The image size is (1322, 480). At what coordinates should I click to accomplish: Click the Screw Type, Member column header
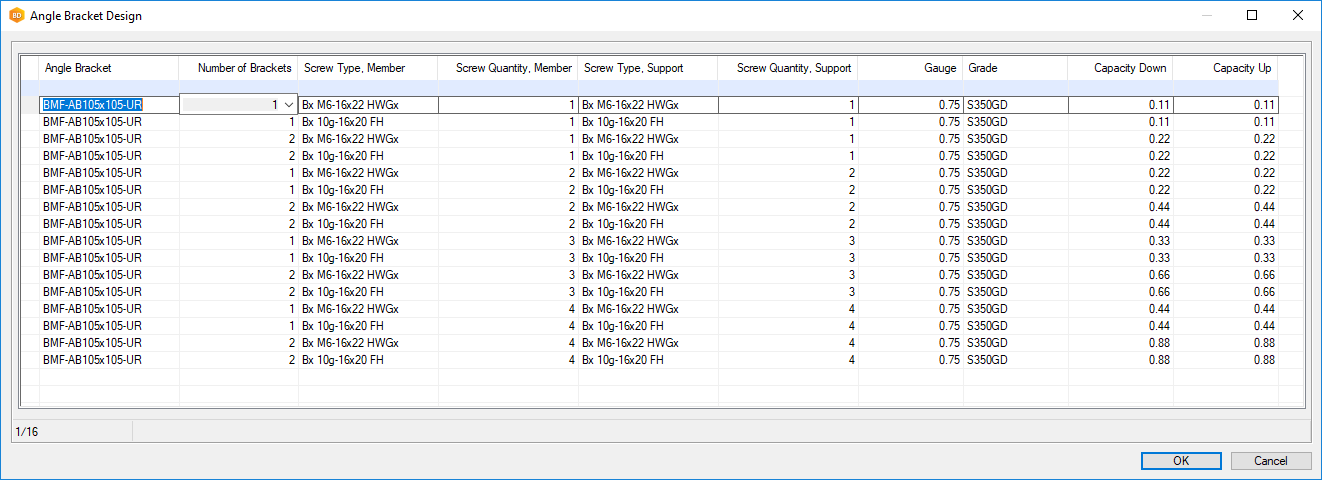coord(367,68)
